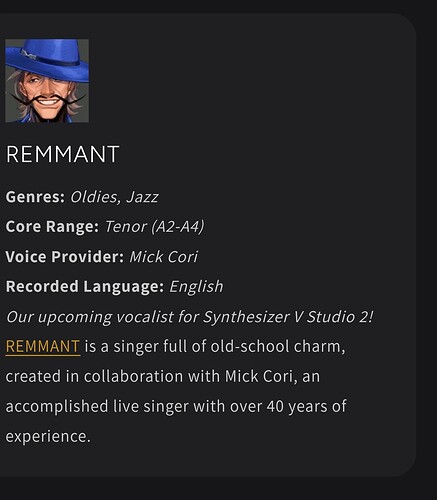Click the empty card area beside the avatar
The height and width of the screenshot is (500, 437).
(250, 81)
